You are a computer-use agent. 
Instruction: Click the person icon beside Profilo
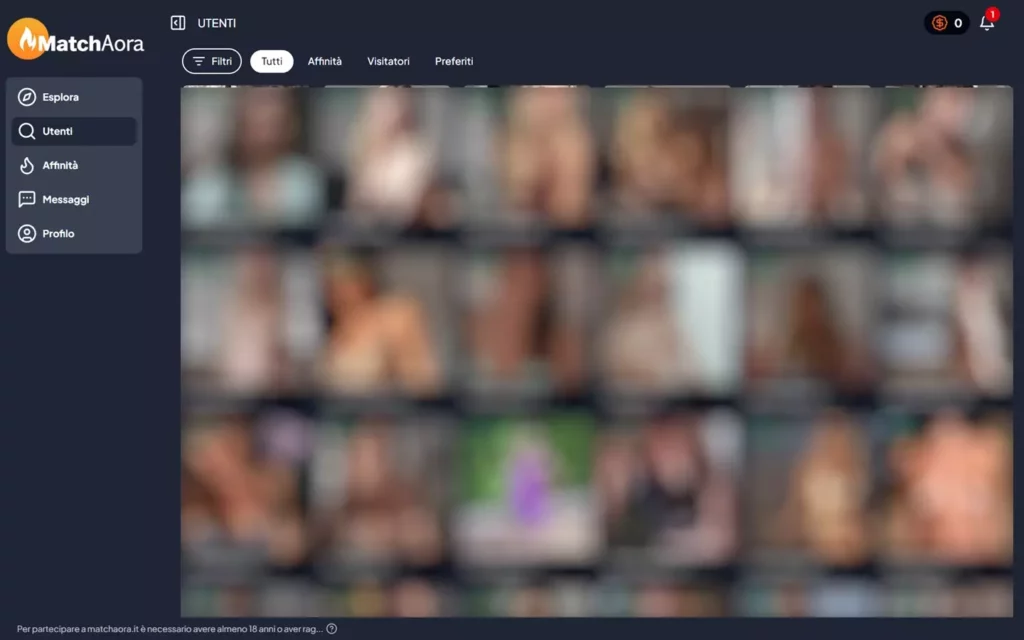pos(27,233)
